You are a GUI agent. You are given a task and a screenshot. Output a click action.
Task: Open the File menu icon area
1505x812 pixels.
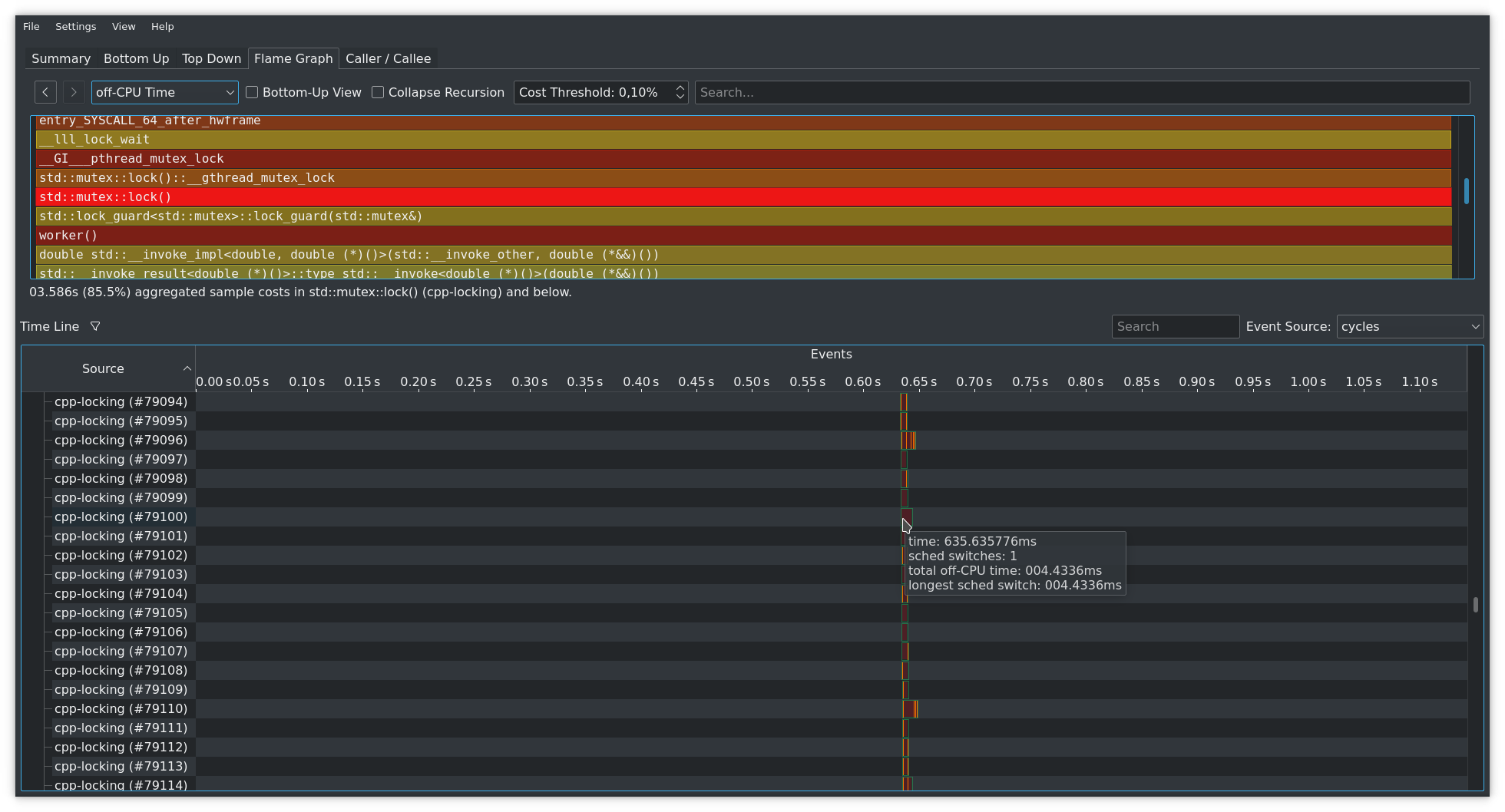(x=31, y=26)
